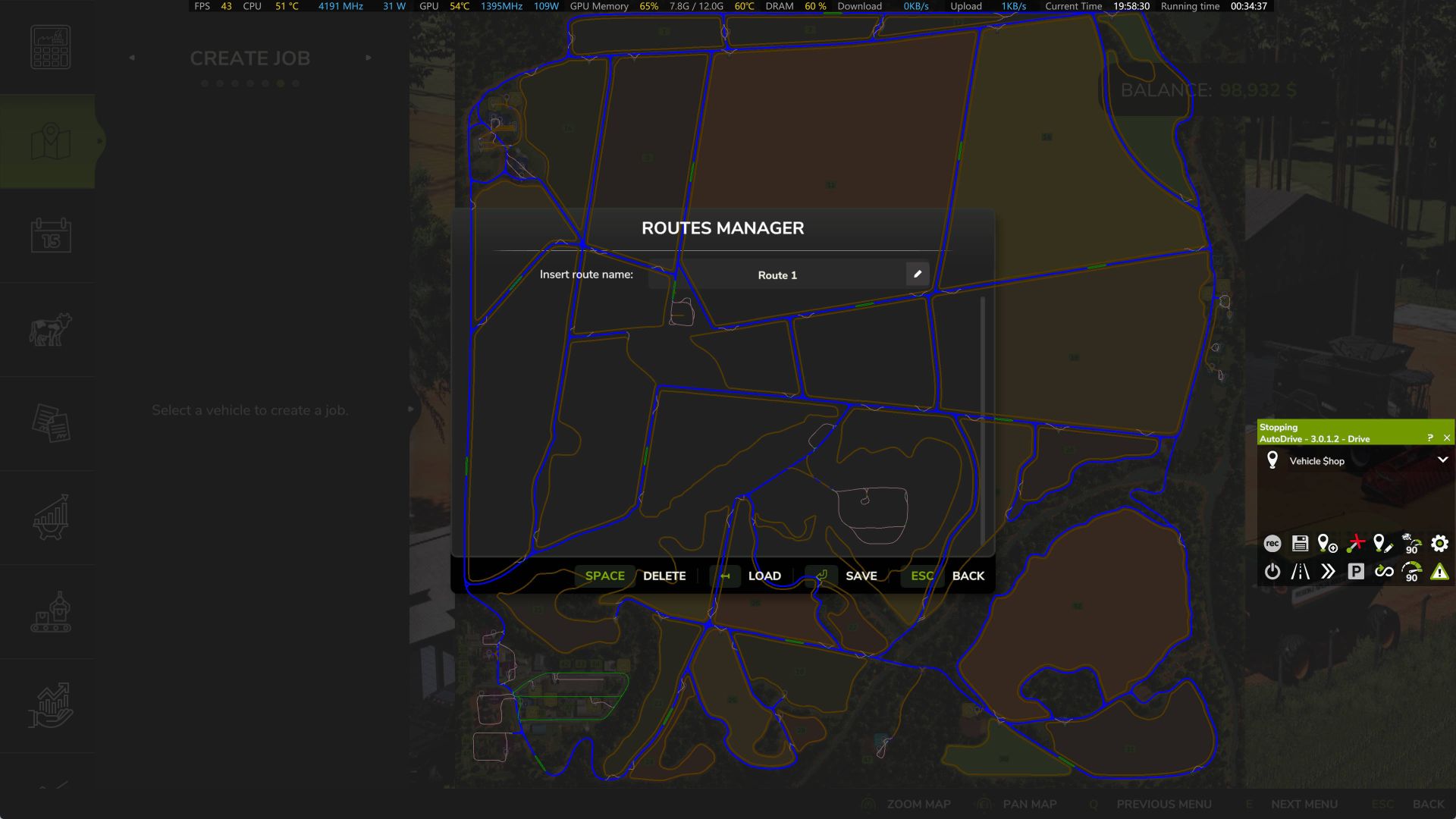The height and width of the screenshot is (819, 1456).
Task: Click the DELETE button in Routes Manager
Action: [664, 576]
